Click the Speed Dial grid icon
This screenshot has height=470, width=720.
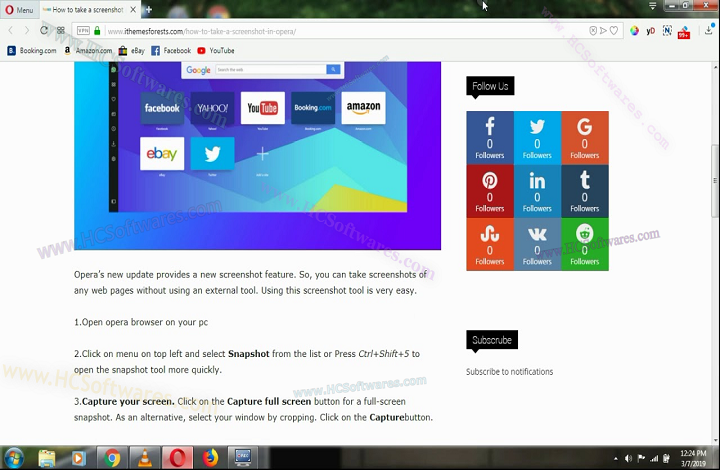[x=61, y=30]
